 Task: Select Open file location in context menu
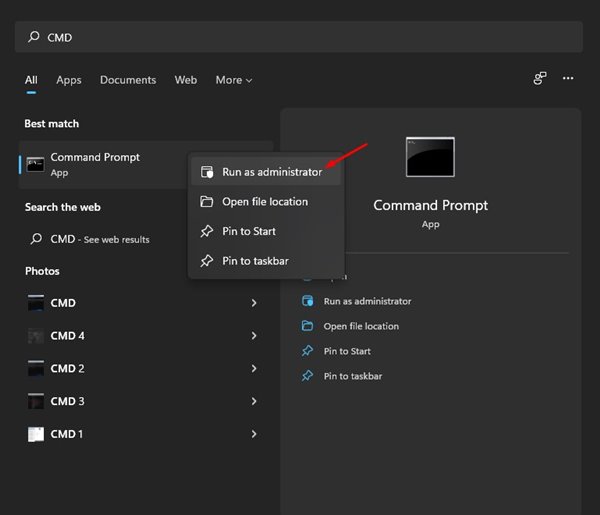click(264, 202)
